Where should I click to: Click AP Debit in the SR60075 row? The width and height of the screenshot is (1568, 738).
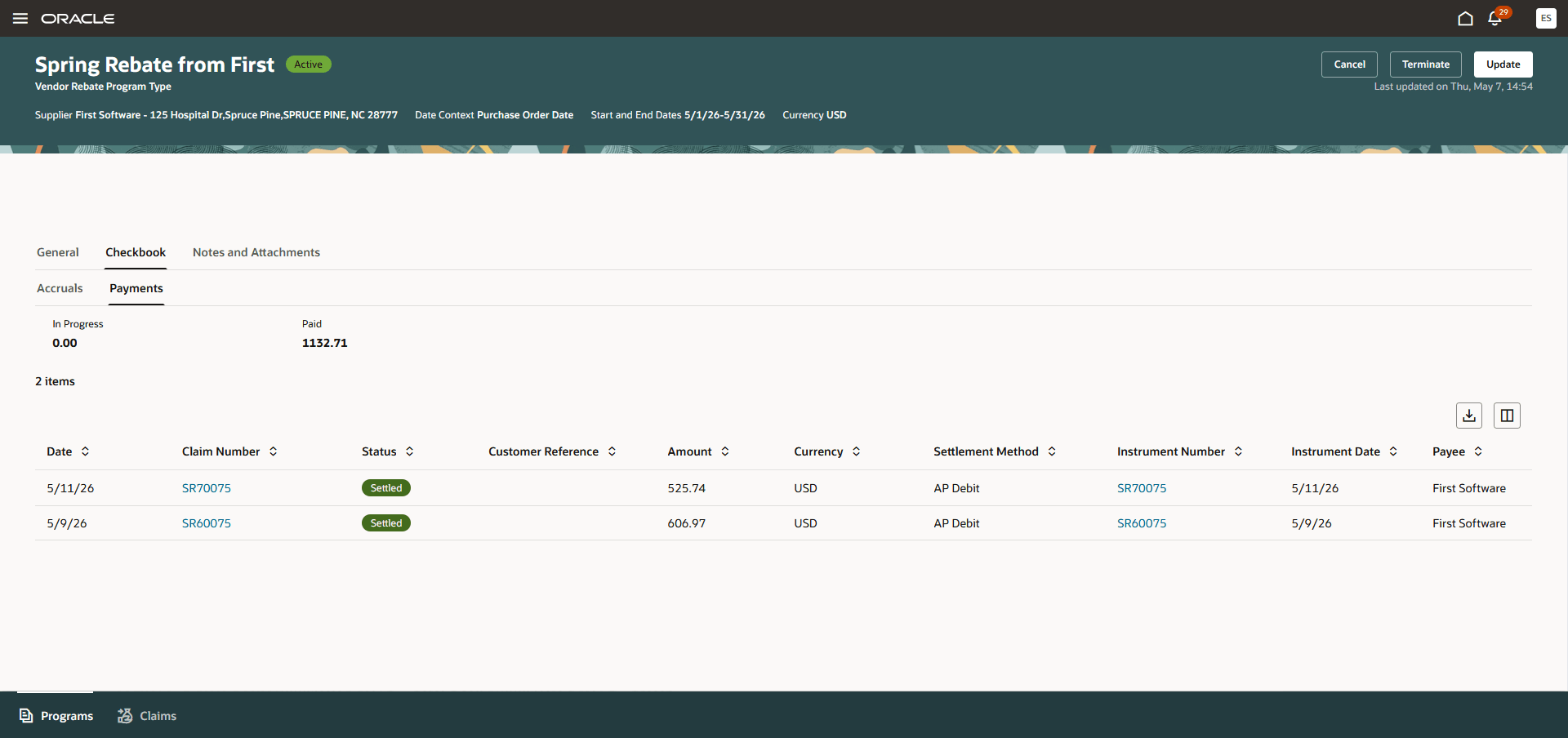coord(956,523)
